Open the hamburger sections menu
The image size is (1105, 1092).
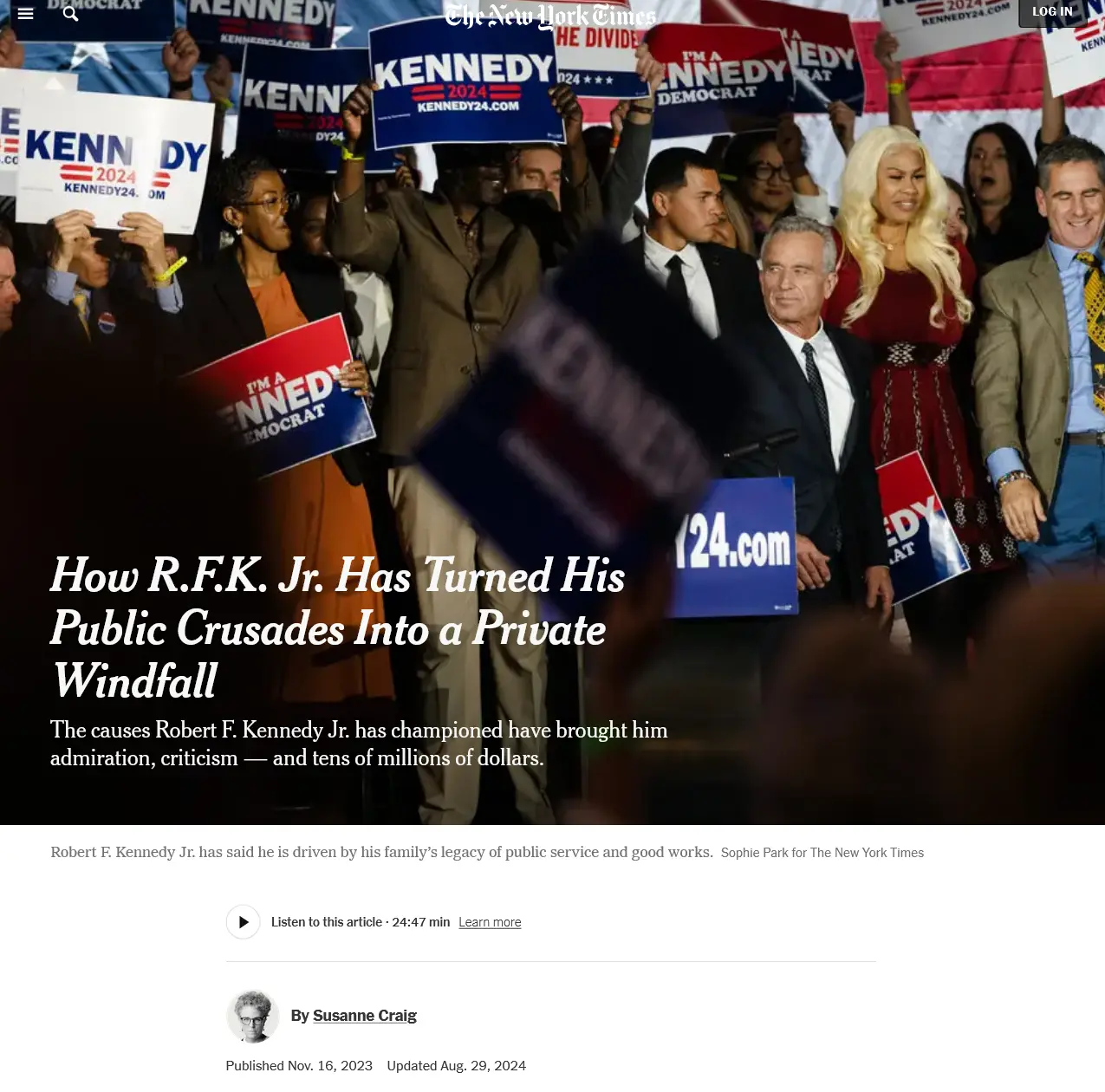pos(26,14)
